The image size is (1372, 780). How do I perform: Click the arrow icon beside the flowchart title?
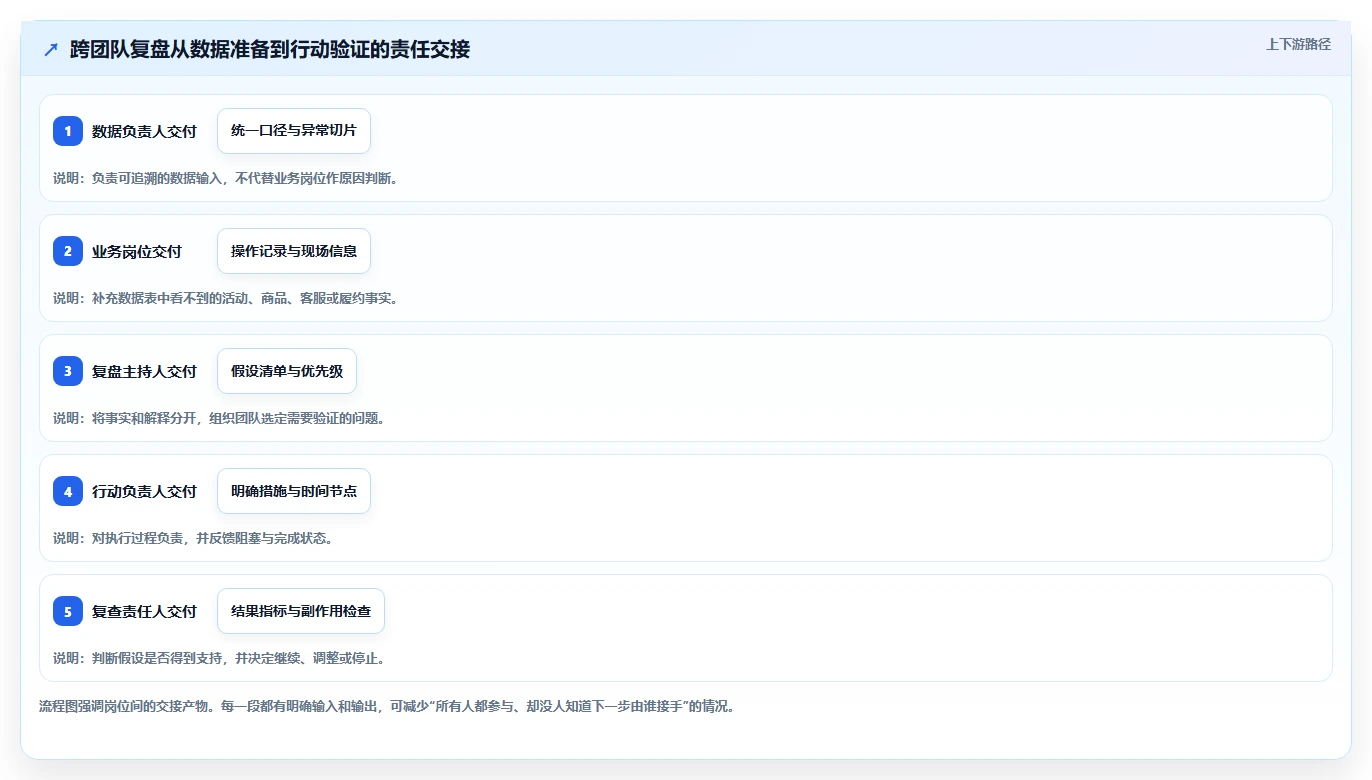tap(51, 50)
